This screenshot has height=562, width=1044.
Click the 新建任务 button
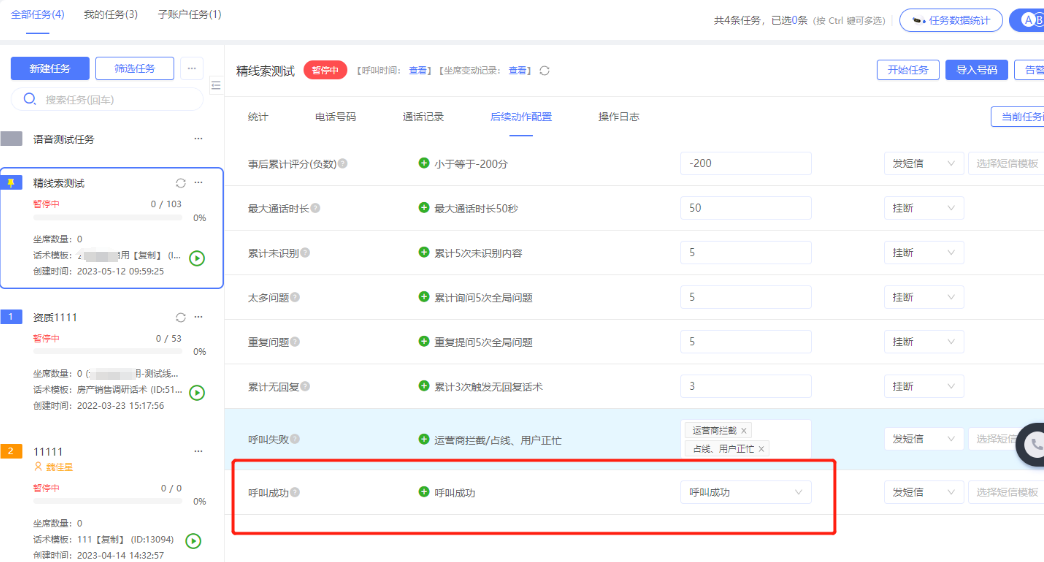pyautogui.click(x=49, y=68)
